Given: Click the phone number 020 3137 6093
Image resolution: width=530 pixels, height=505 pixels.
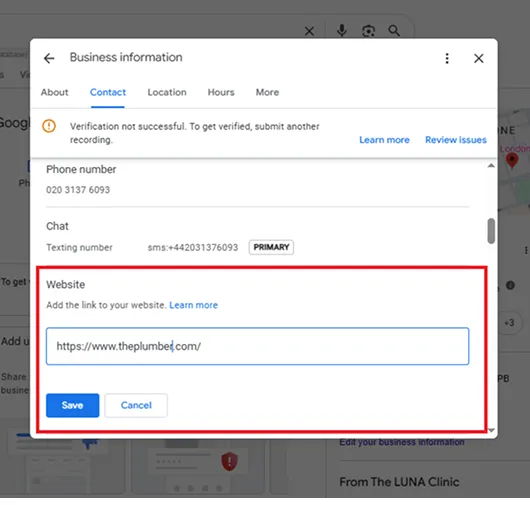Looking at the screenshot, I should (78, 190).
